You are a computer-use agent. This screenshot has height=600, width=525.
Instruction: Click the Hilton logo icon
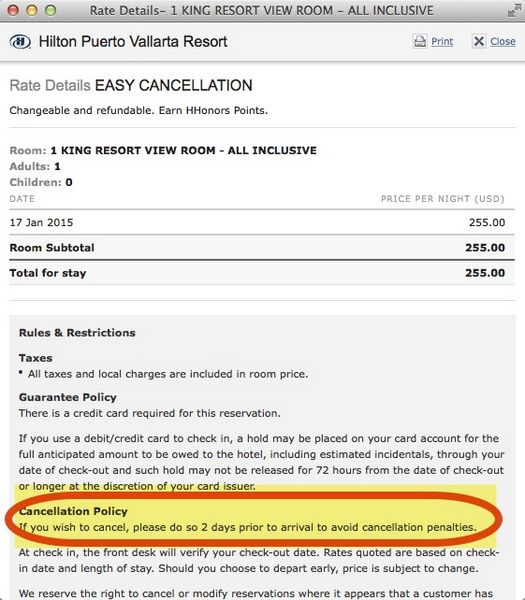(20, 41)
